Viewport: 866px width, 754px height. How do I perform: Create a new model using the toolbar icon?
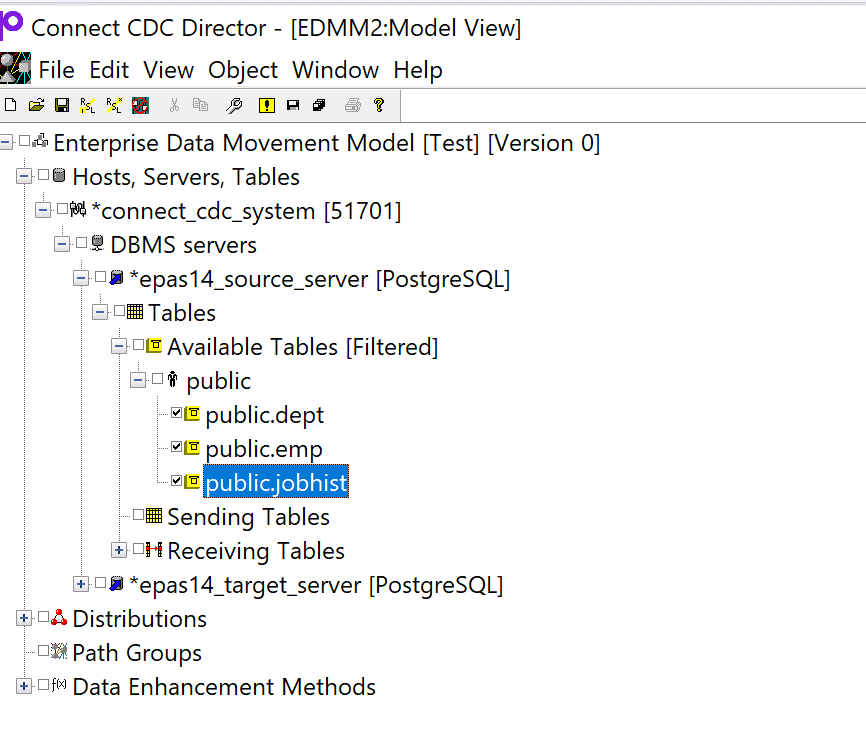10,105
